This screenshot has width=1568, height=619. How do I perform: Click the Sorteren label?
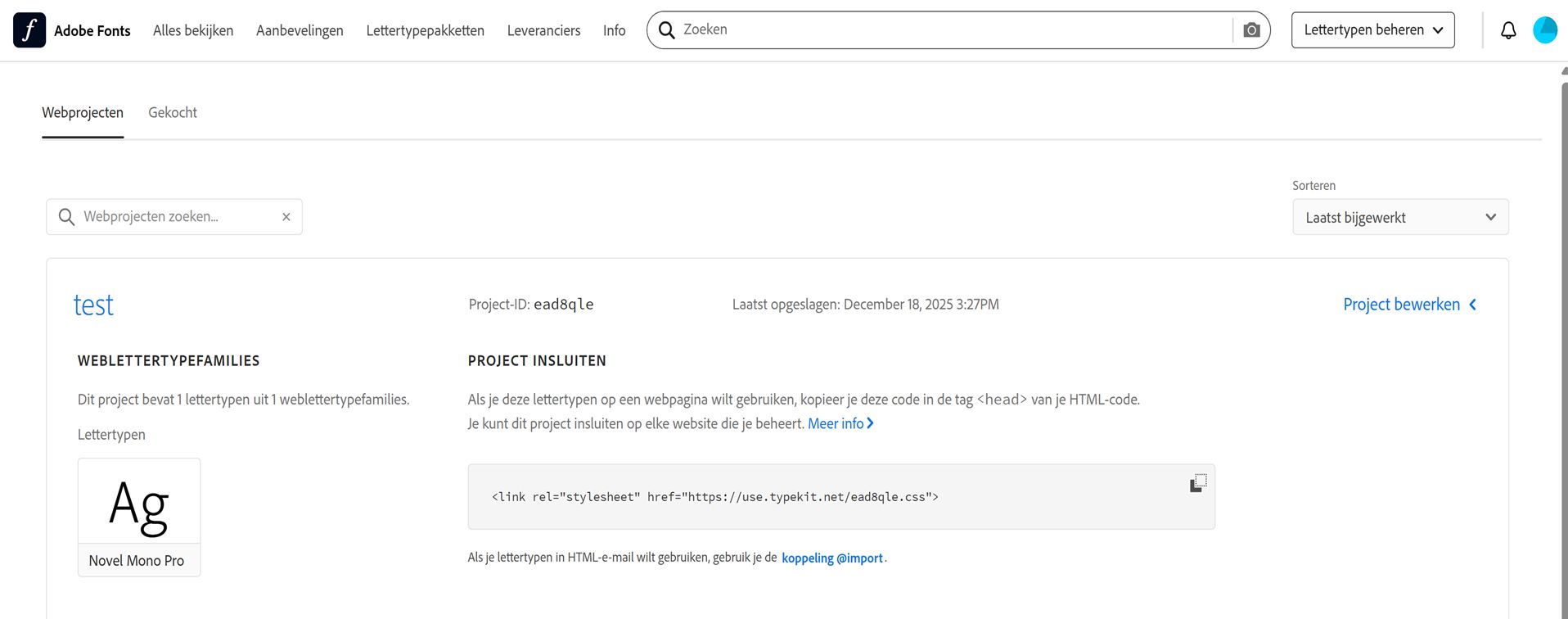[1313, 186]
